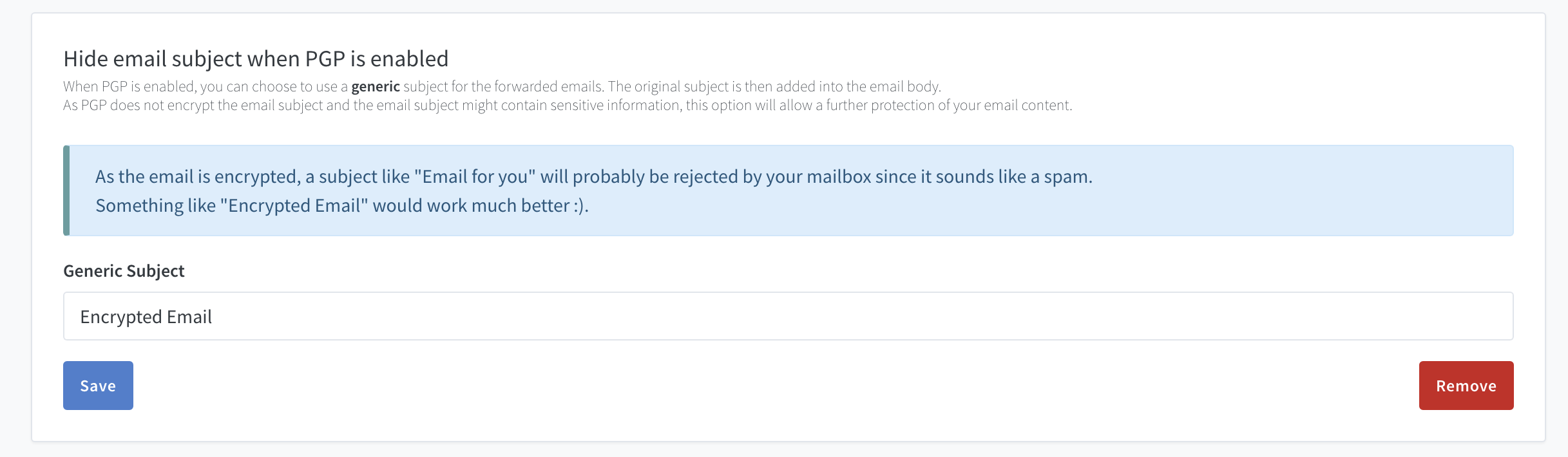
Task: Confirm changes with the Save button
Action: [x=97, y=385]
